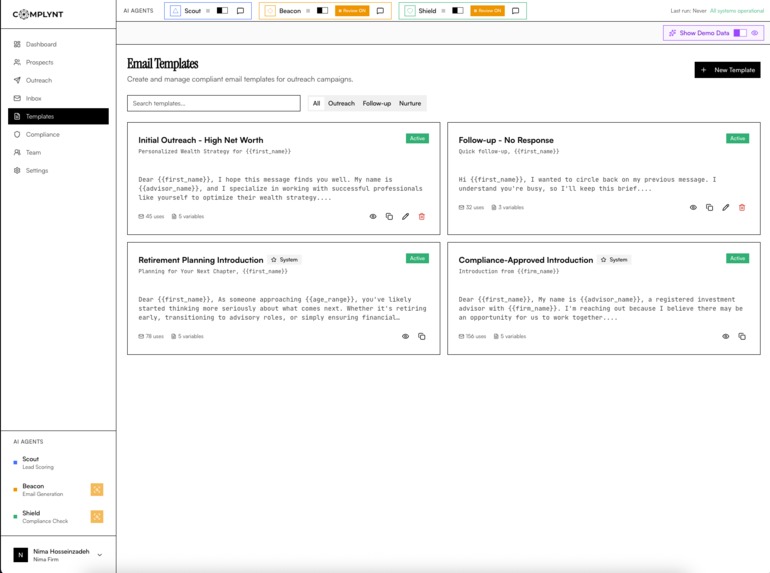
Task: Open the Compliance-Approved Introduction title
Action: coord(526,260)
